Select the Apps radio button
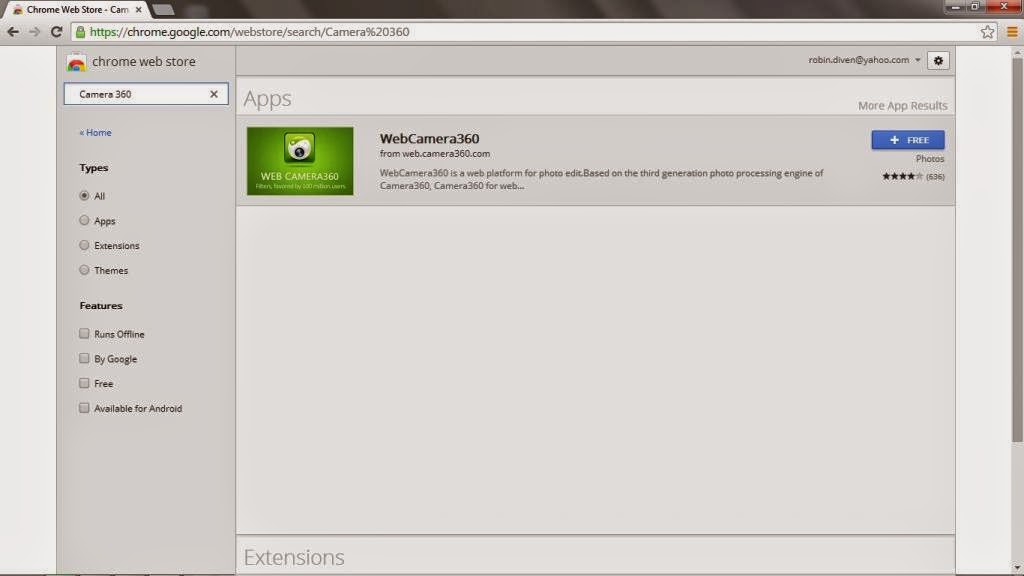 (84, 220)
